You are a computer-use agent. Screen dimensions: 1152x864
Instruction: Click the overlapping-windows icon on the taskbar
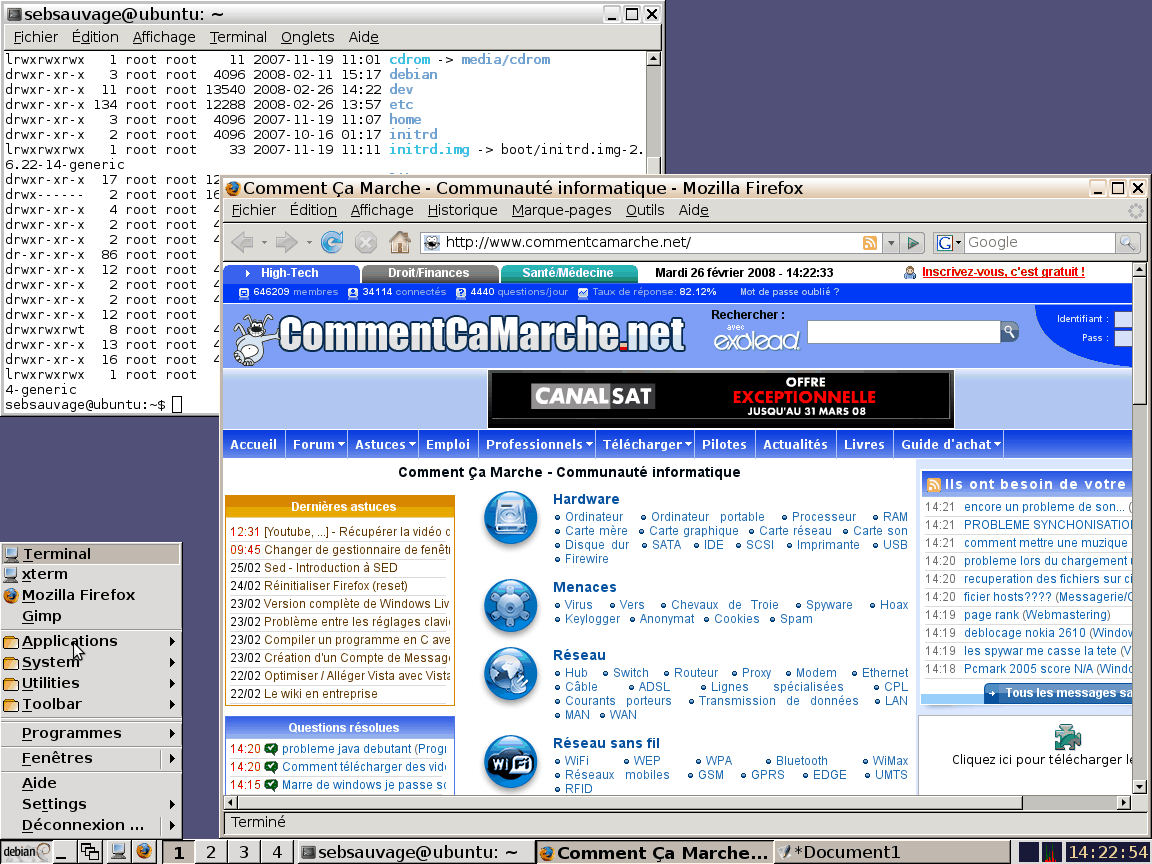90,852
